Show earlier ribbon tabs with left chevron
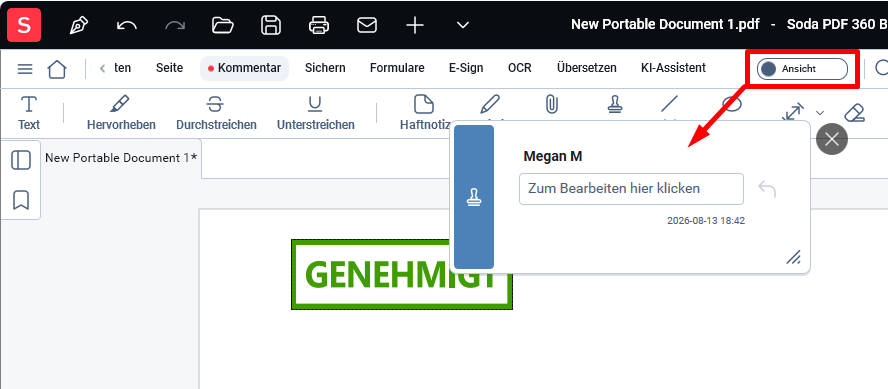The width and height of the screenshot is (888, 389). (x=103, y=69)
